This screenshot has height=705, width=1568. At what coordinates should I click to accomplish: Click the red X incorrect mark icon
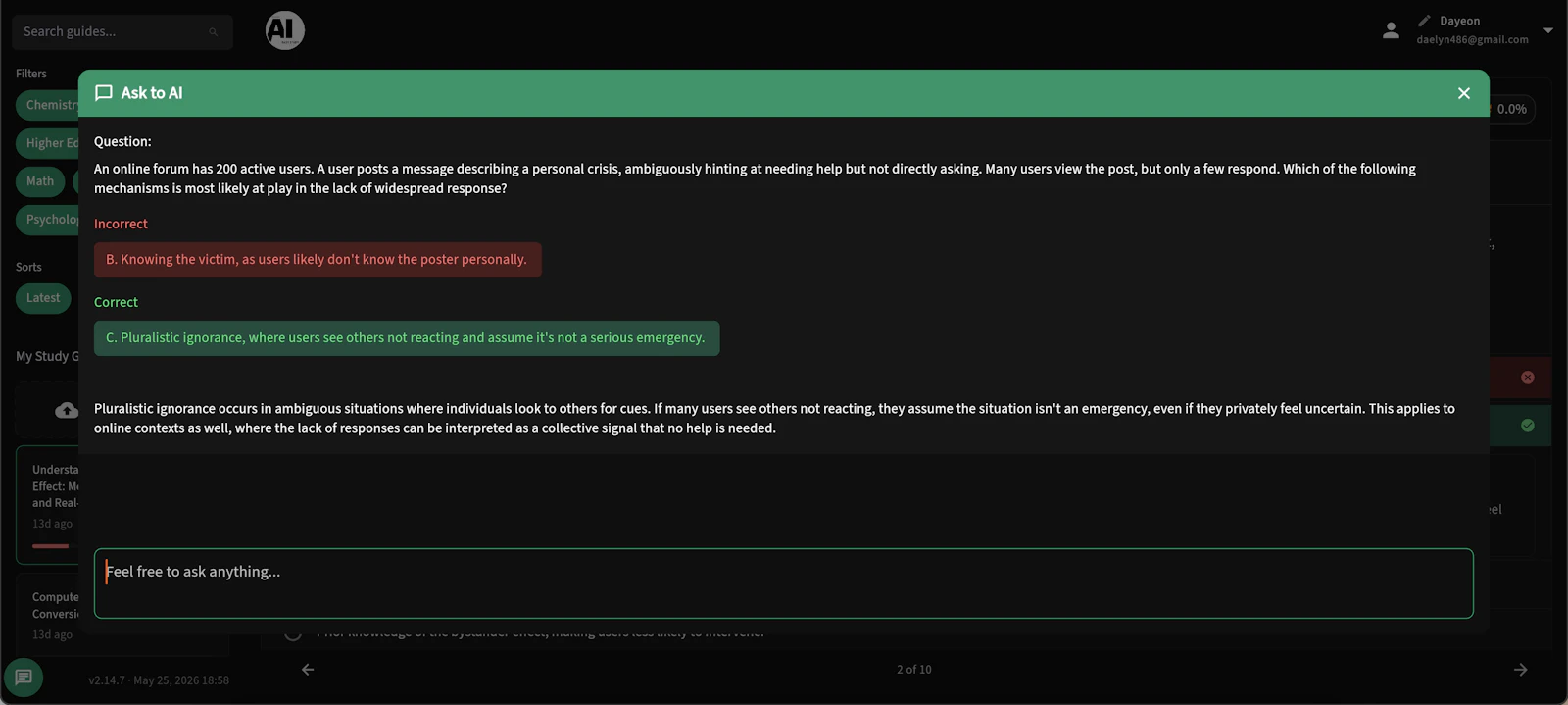pos(1528,378)
